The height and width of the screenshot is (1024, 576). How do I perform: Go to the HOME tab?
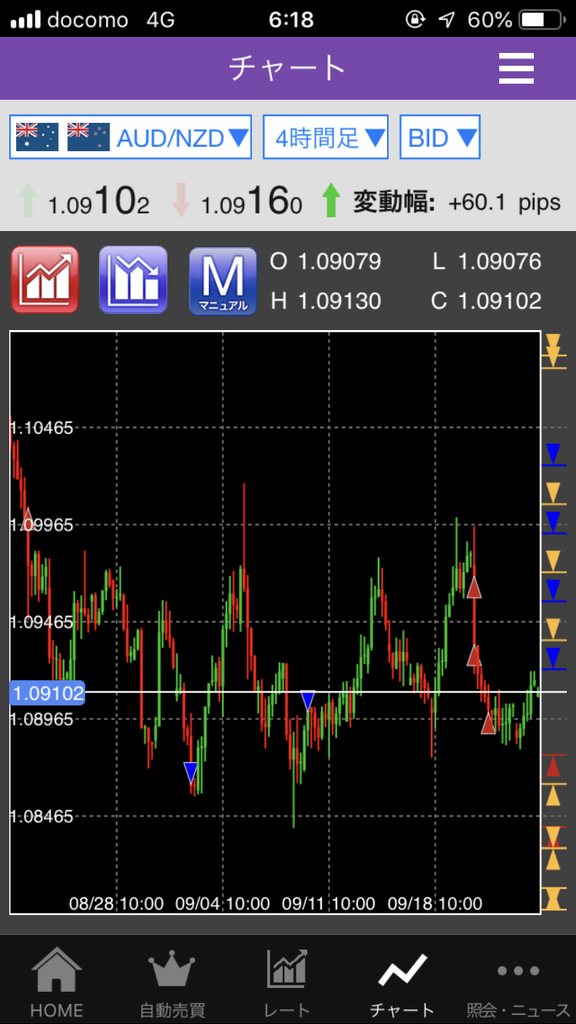[57, 982]
